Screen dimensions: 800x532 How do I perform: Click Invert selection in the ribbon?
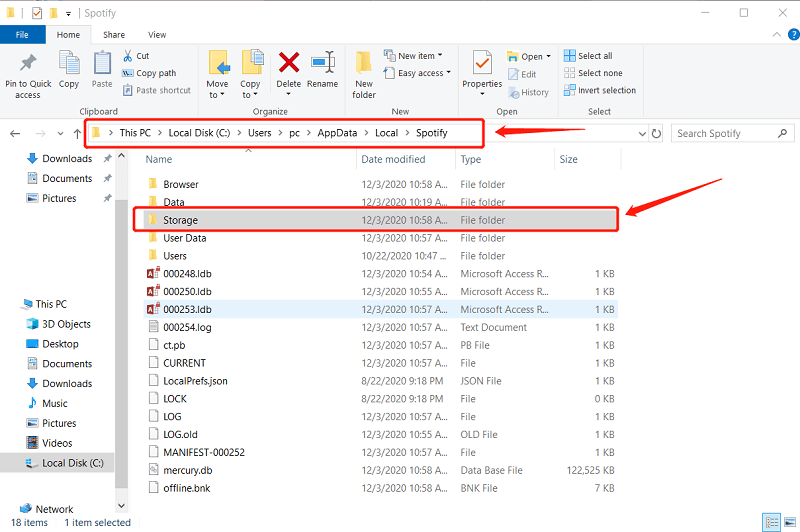tap(600, 90)
